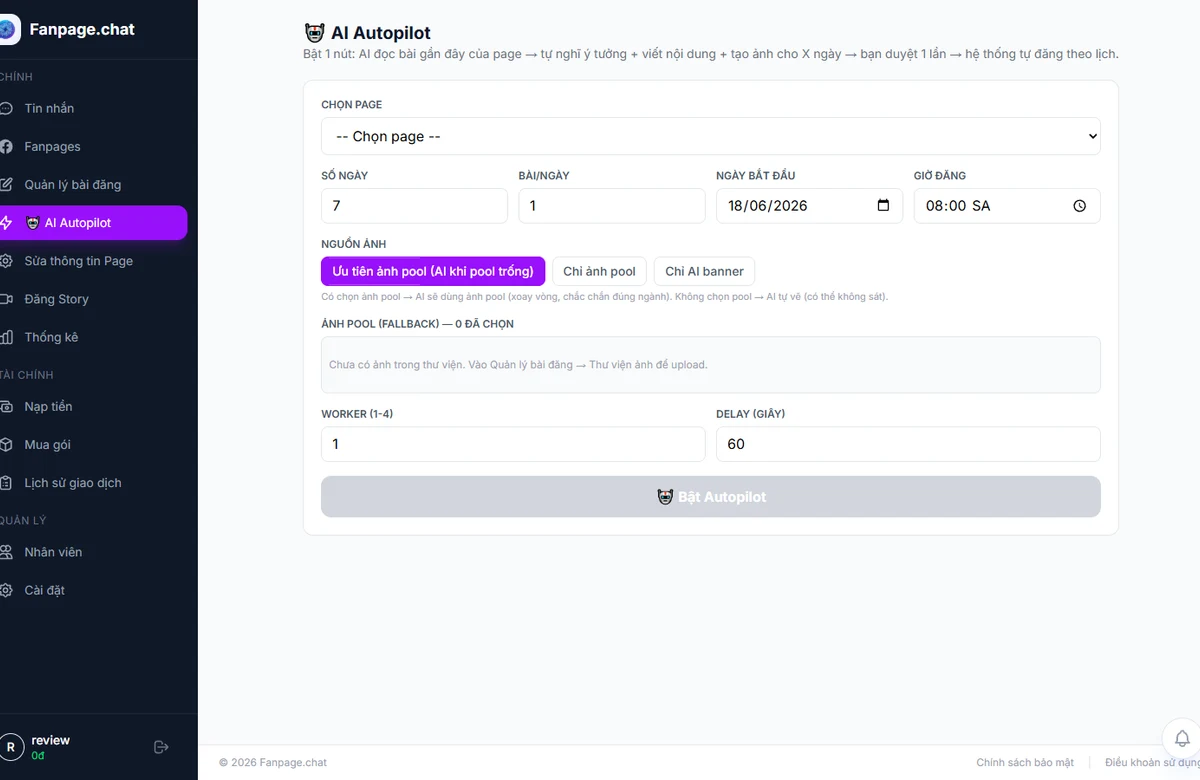Select Sửa thông tin Page menu item
This screenshot has height=780, width=1200.
pyautogui.click(x=93, y=261)
